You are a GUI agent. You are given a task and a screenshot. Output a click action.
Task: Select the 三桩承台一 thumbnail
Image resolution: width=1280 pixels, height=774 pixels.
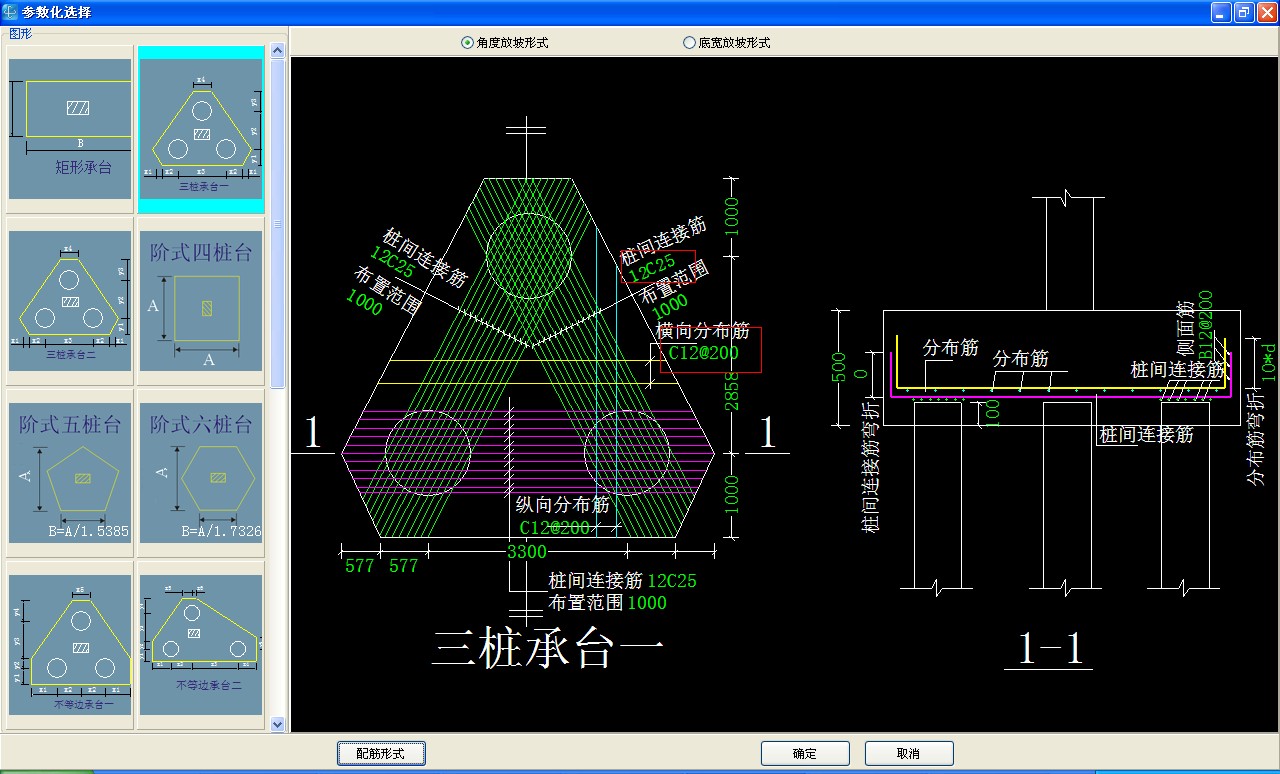click(x=201, y=129)
